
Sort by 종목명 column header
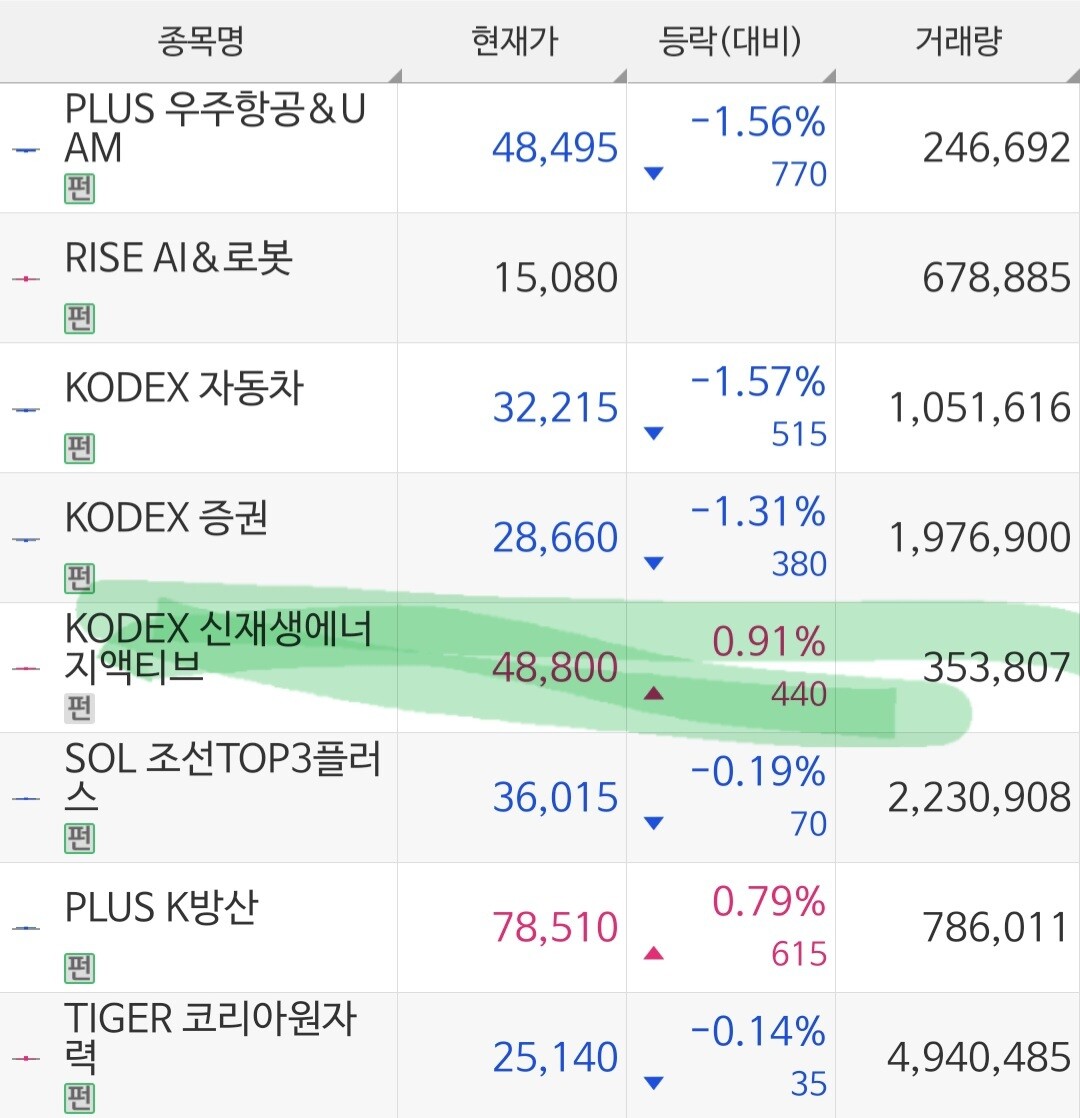pos(200,42)
